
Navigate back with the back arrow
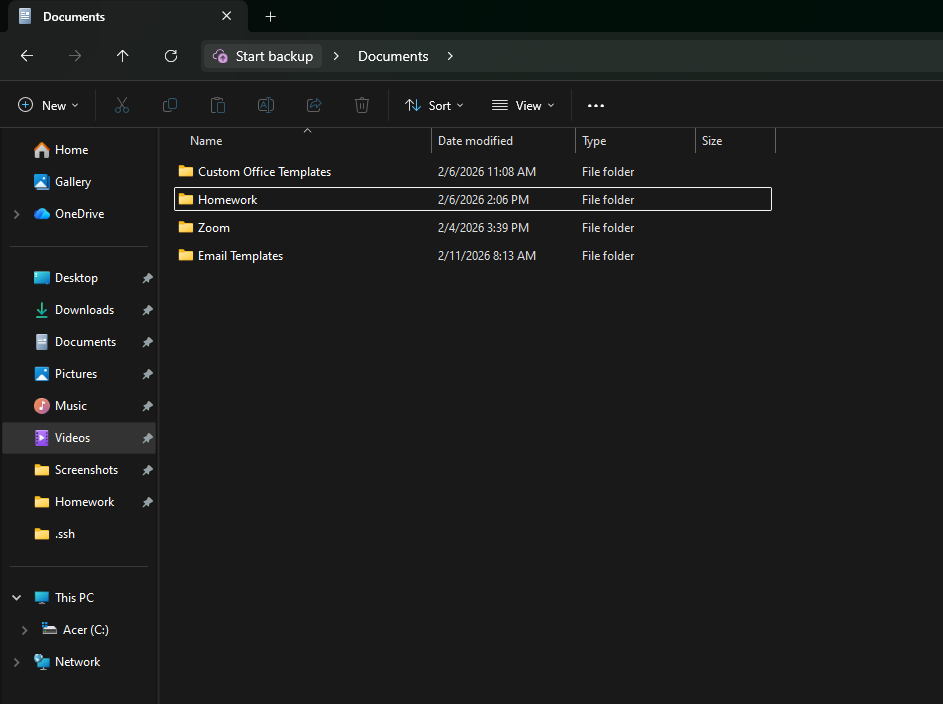pyautogui.click(x=27, y=56)
